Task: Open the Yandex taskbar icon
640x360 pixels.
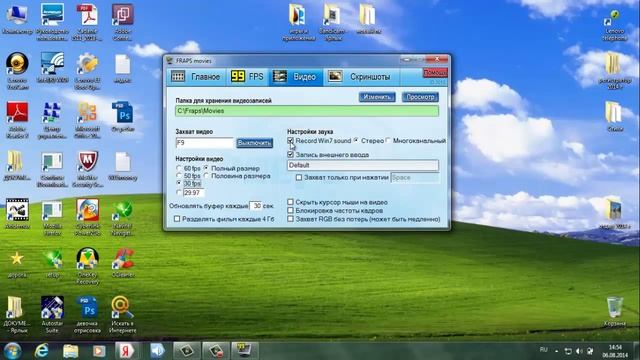Action: pos(126,351)
